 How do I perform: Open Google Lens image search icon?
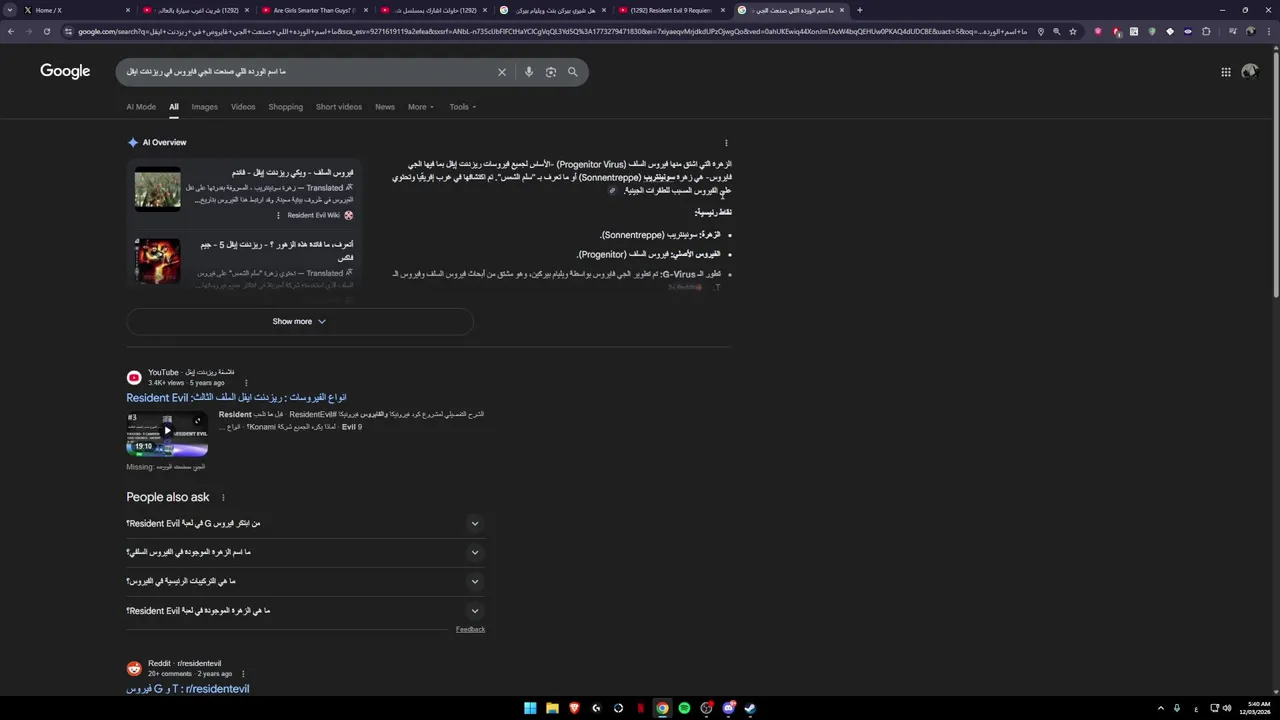click(551, 72)
